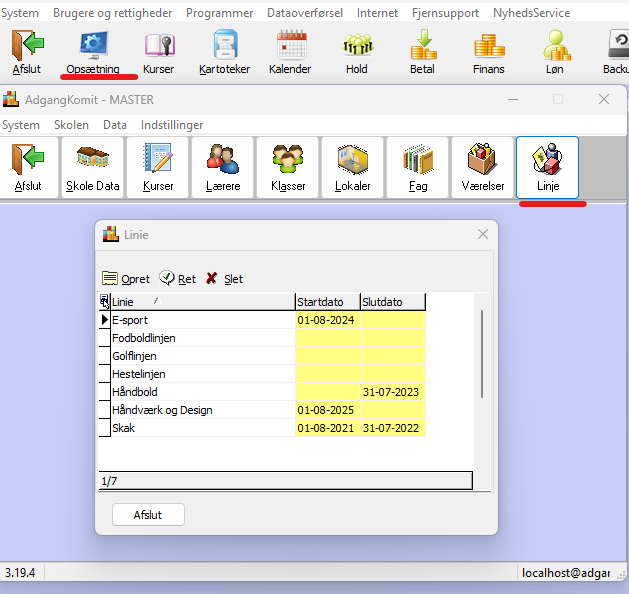Open Brugere og rettigheder menu
Image resolution: width=629 pixels, height=594 pixels.
112,13
